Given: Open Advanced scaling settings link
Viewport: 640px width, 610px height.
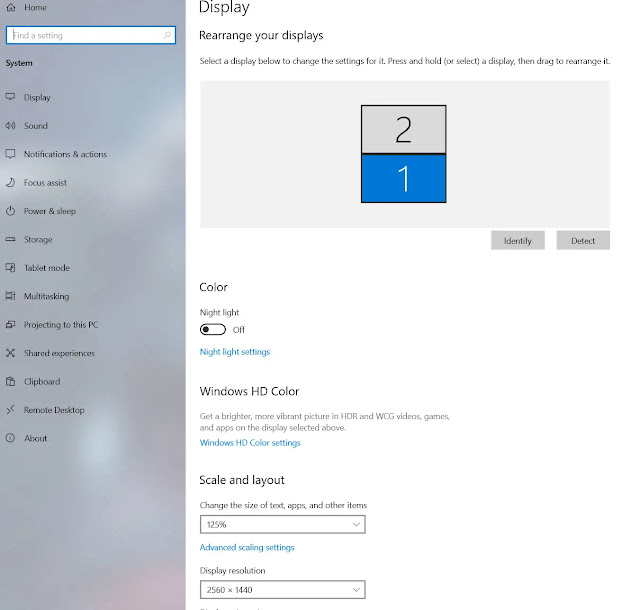Looking at the screenshot, I should pyautogui.click(x=247, y=548).
